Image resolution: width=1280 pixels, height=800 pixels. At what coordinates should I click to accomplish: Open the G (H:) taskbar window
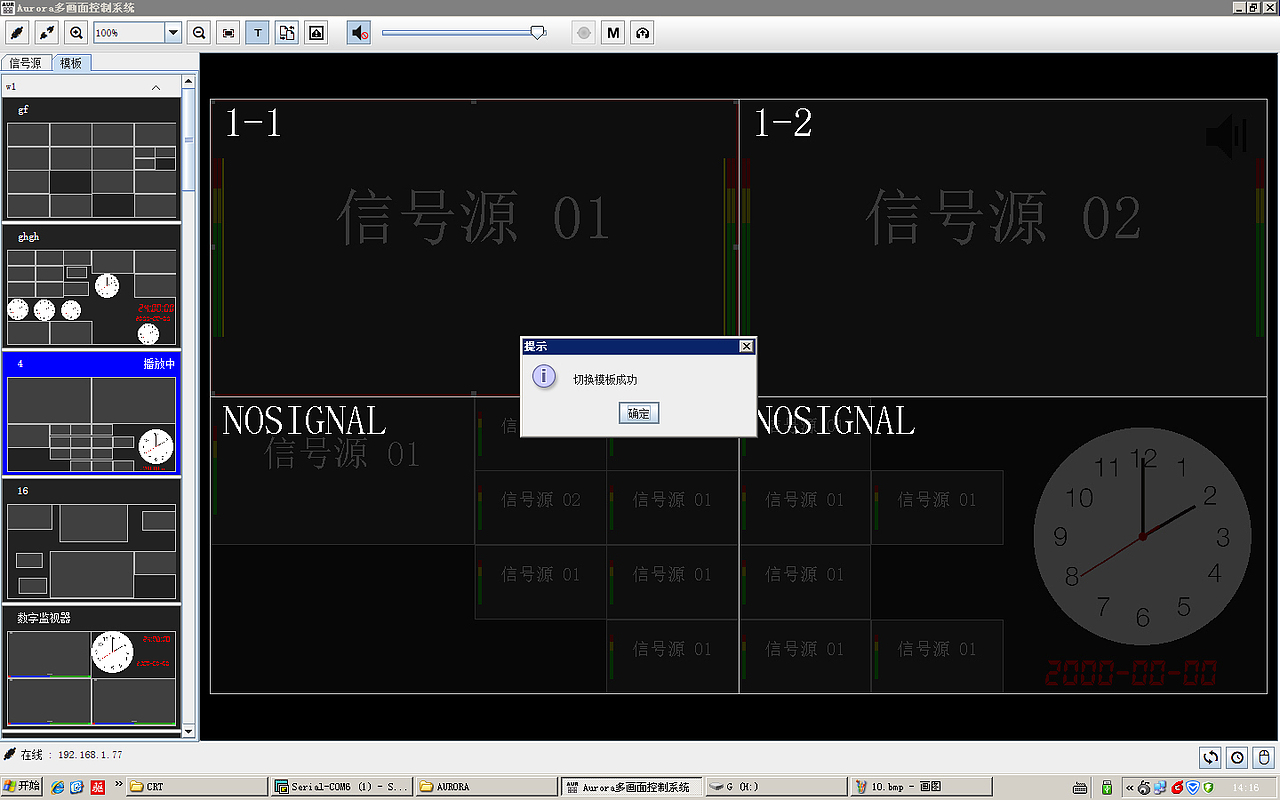click(776, 787)
